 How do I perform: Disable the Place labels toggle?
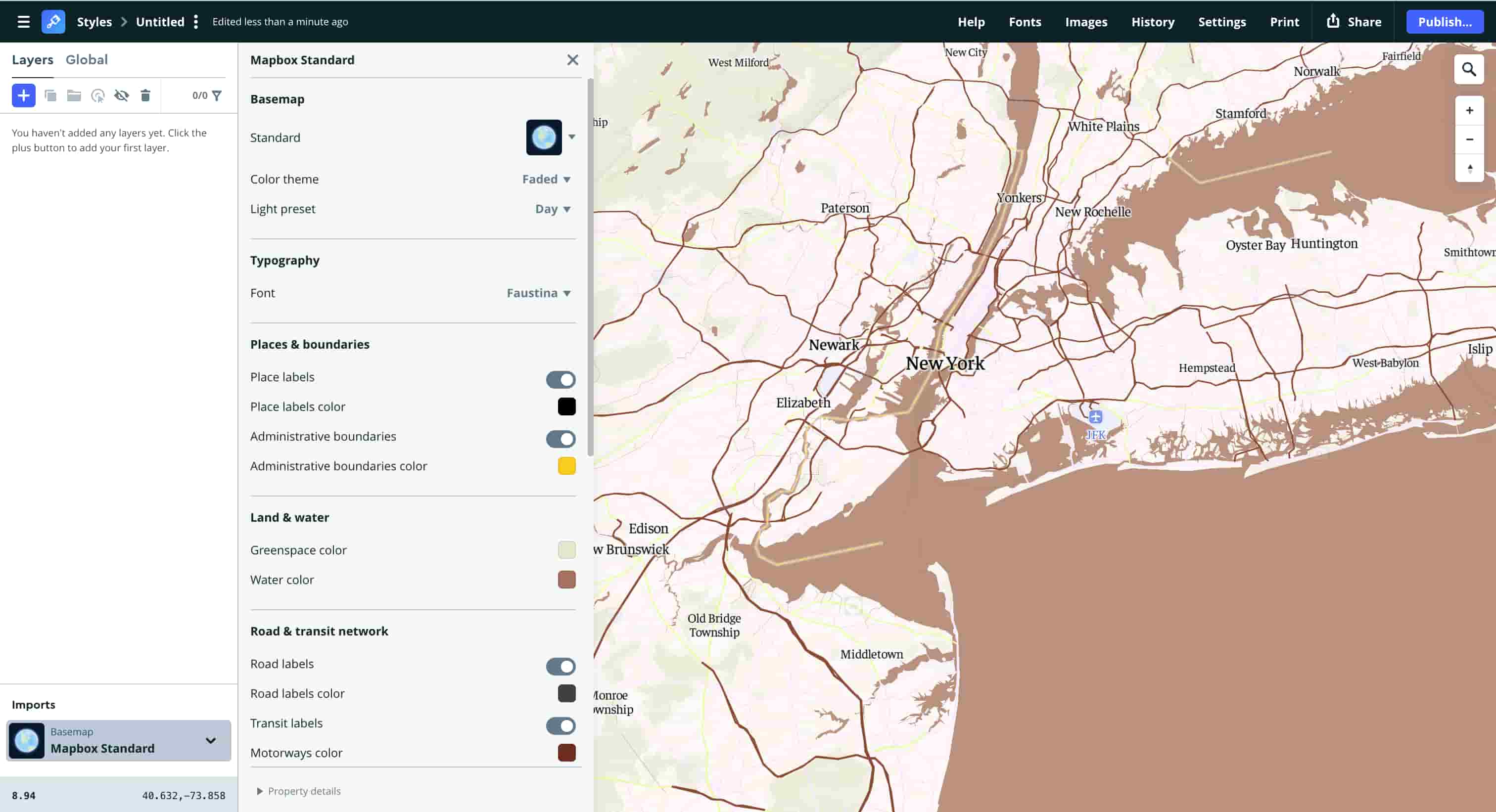click(561, 379)
